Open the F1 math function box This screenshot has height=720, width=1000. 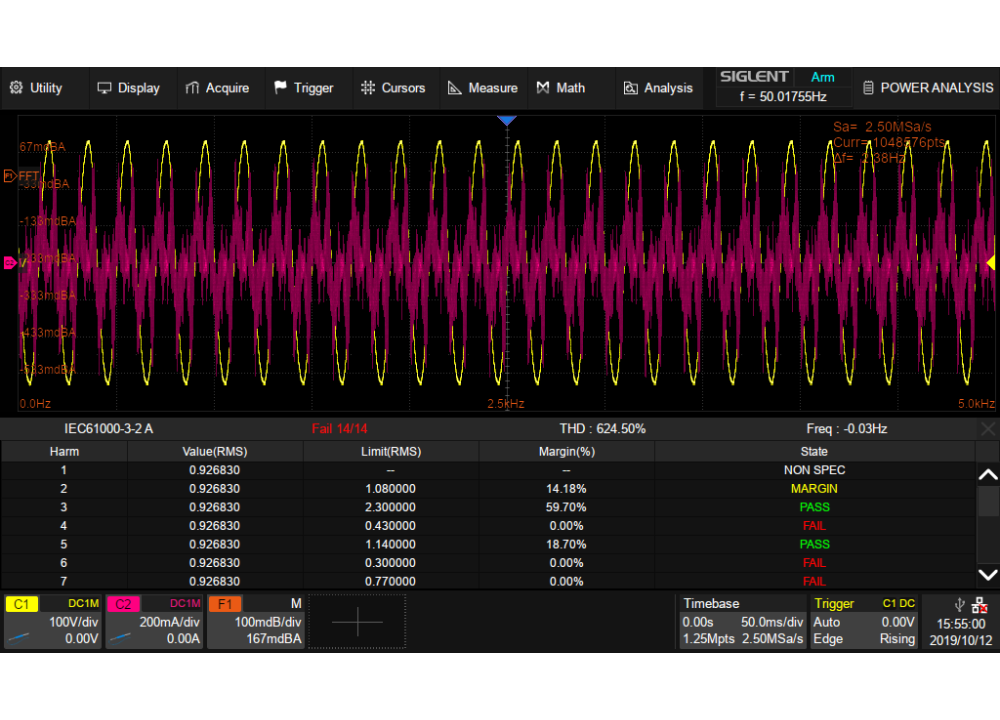click(256, 621)
